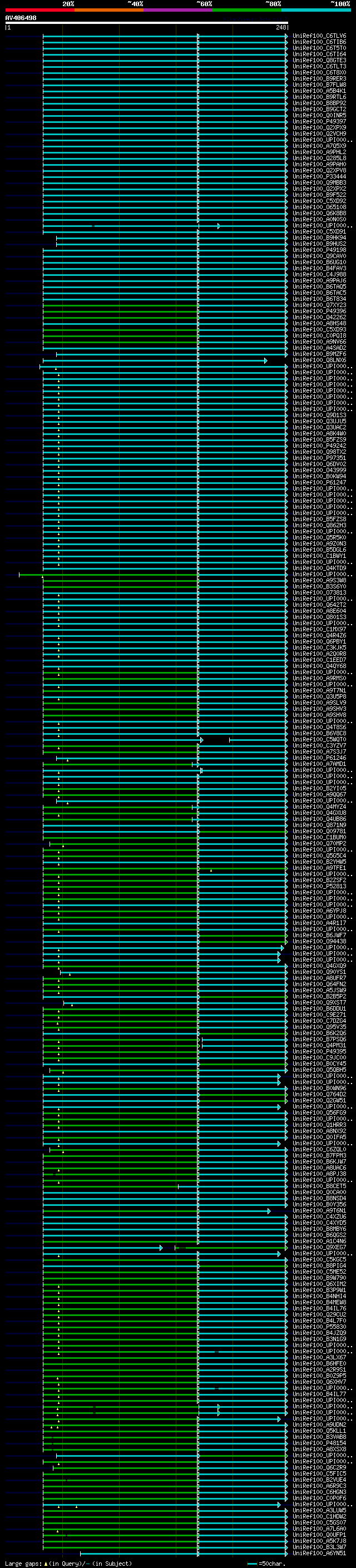Click the alignment bar for UniRef100_A6YN51
Screen dimensions: 356x1568
click(184, 1554)
